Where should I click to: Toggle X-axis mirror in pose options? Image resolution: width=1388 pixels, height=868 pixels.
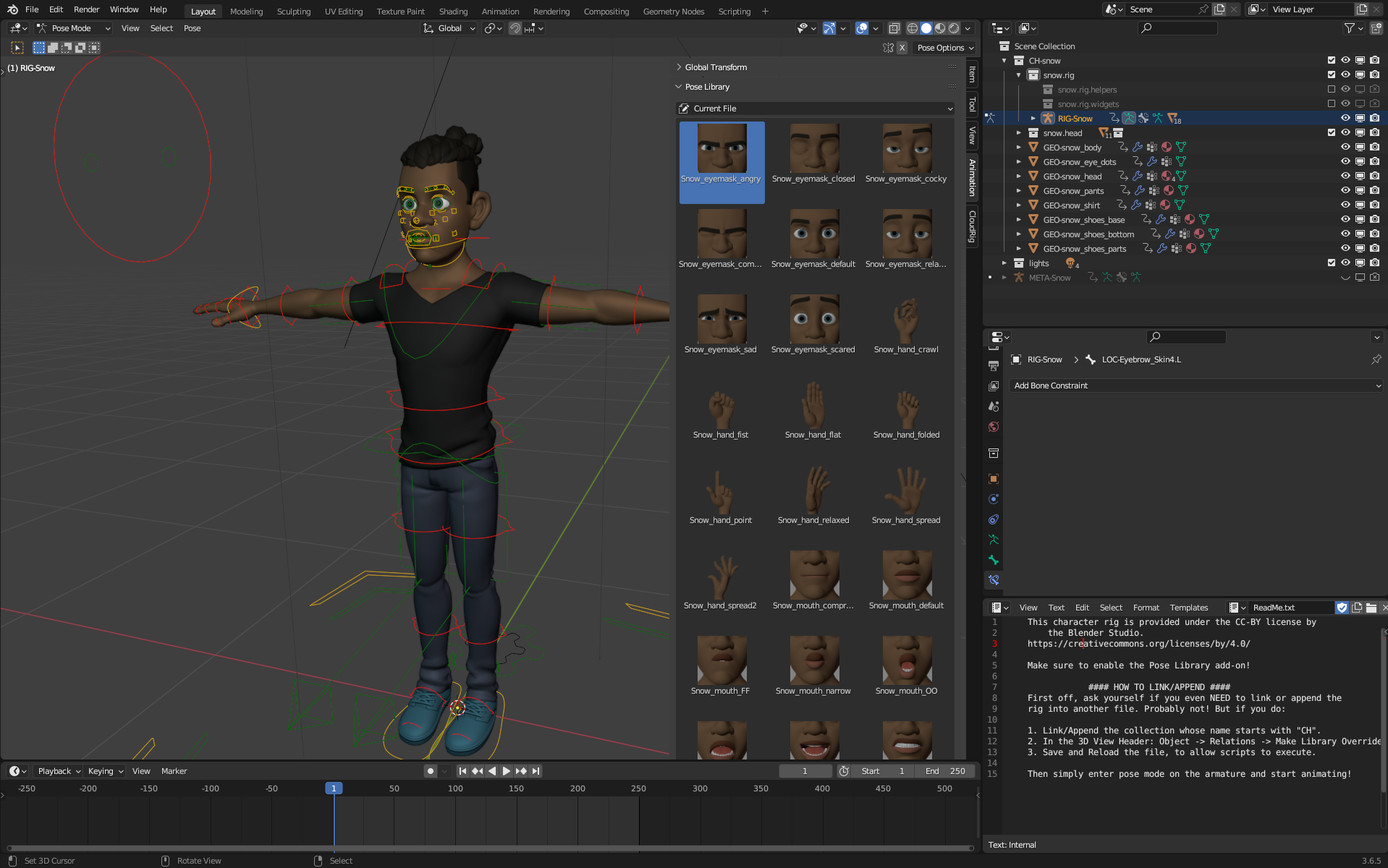point(902,48)
